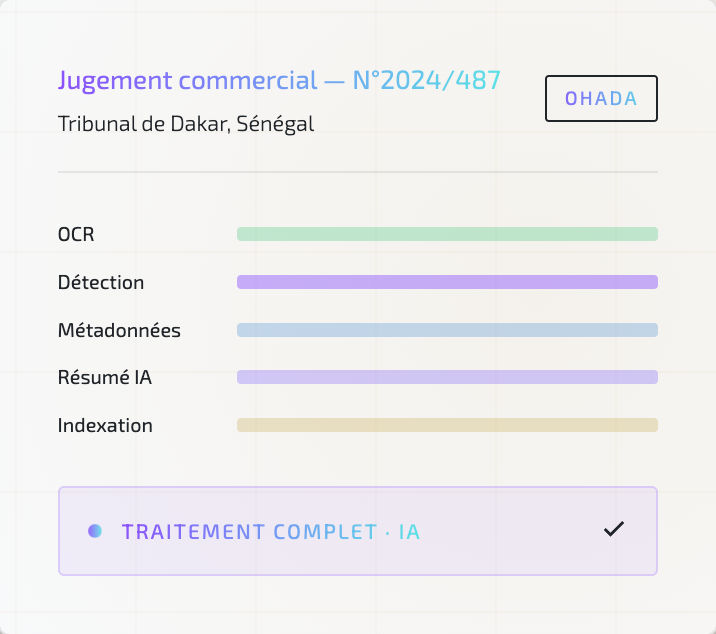Click the checkmark icon in status banner
Screen dimensions: 716x634
pos(614,529)
